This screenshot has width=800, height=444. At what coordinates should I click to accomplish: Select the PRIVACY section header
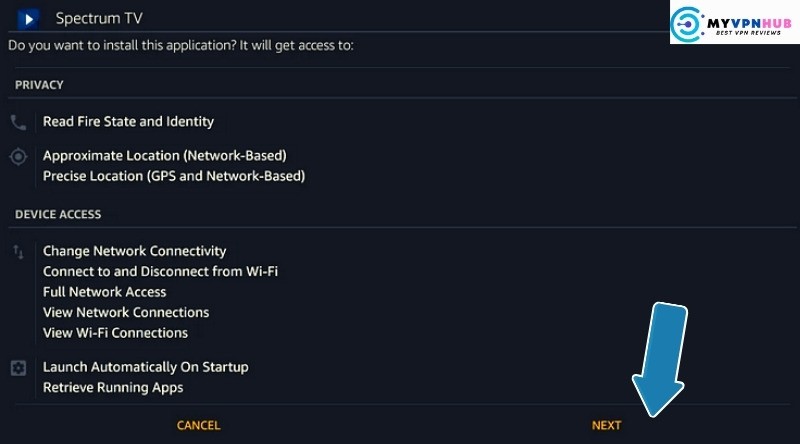tap(39, 86)
